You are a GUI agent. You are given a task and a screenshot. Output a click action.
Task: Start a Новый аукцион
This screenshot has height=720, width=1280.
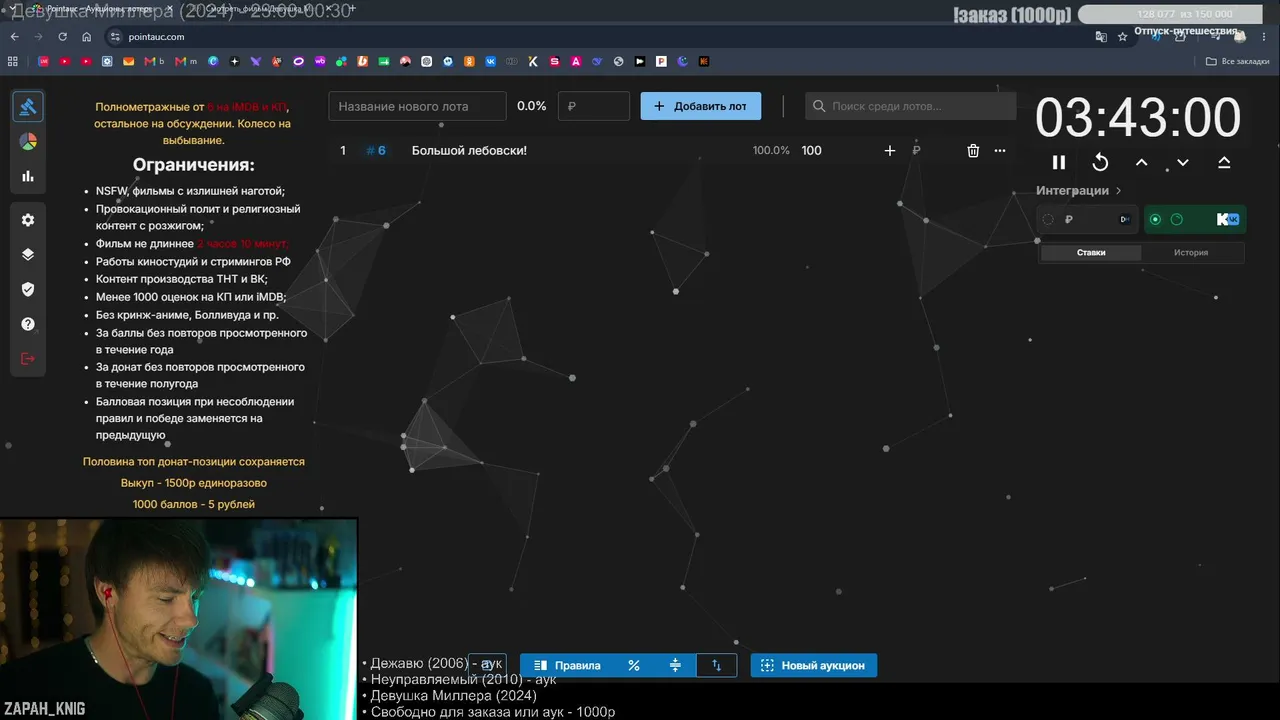(814, 665)
